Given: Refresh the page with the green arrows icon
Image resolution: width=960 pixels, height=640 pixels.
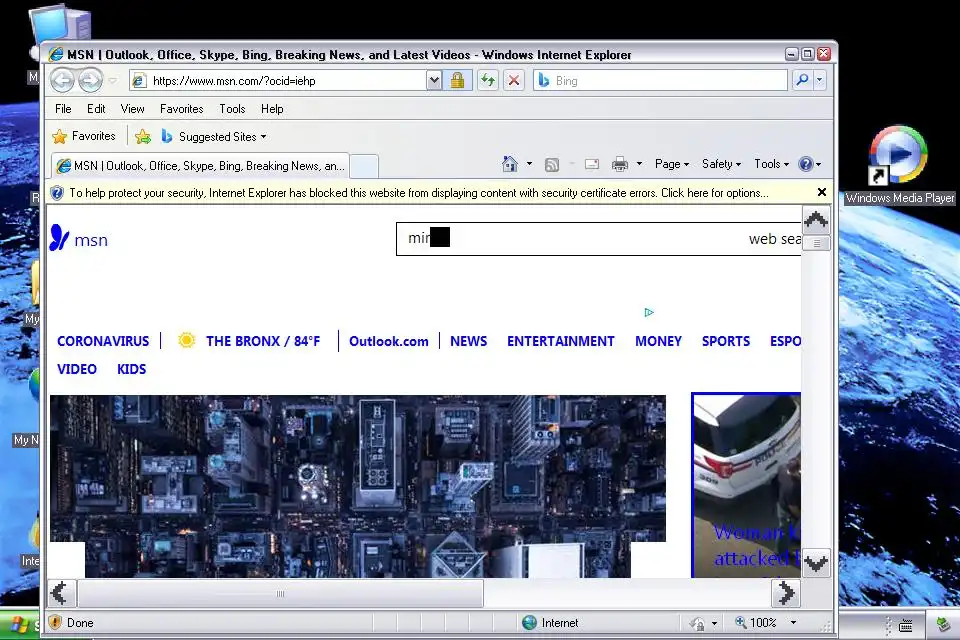Looking at the screenshot, I should 488,80.
